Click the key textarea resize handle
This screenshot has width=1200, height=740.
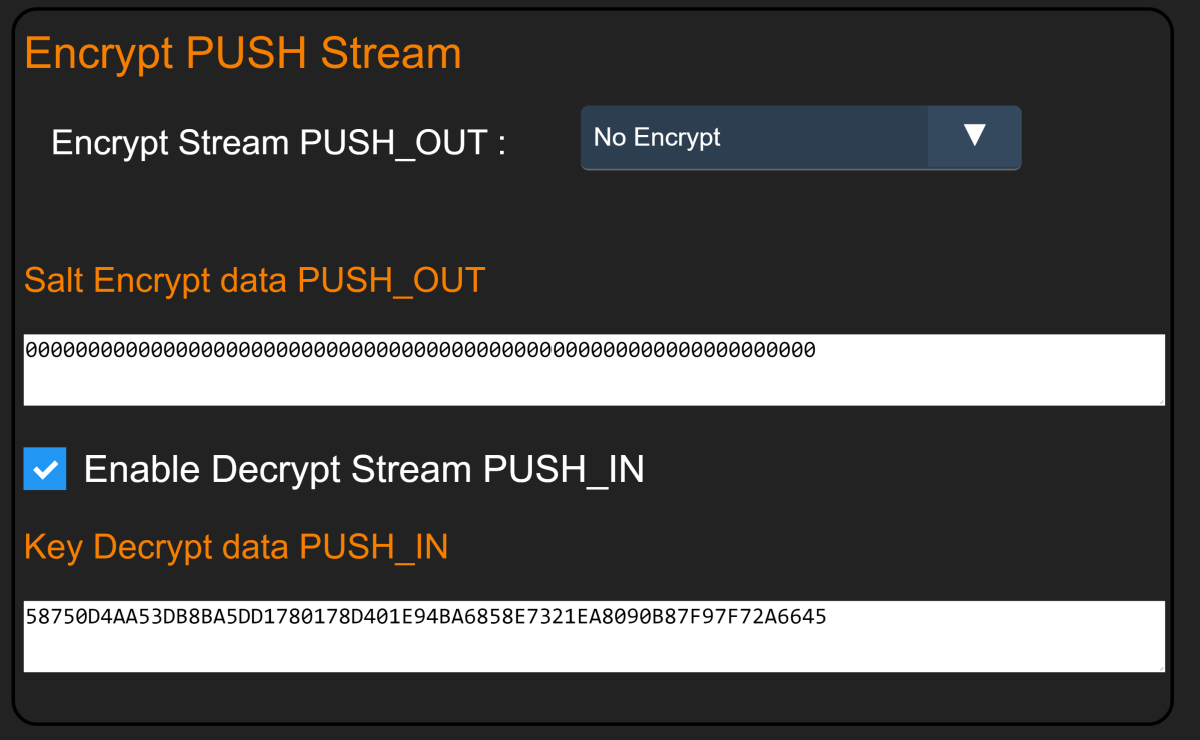[x=1160, y=668]
